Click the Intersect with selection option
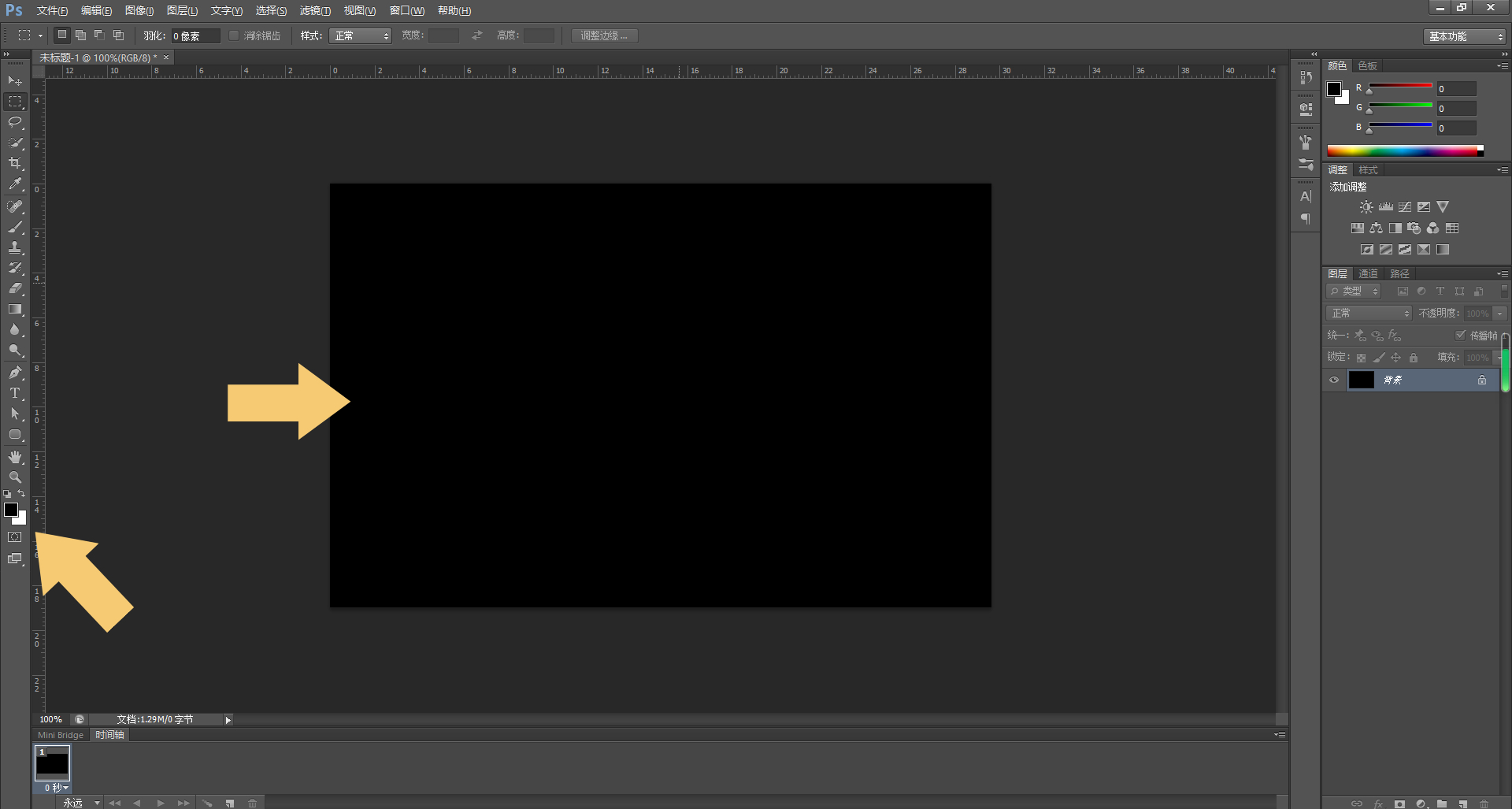 (x=118, y=35)
